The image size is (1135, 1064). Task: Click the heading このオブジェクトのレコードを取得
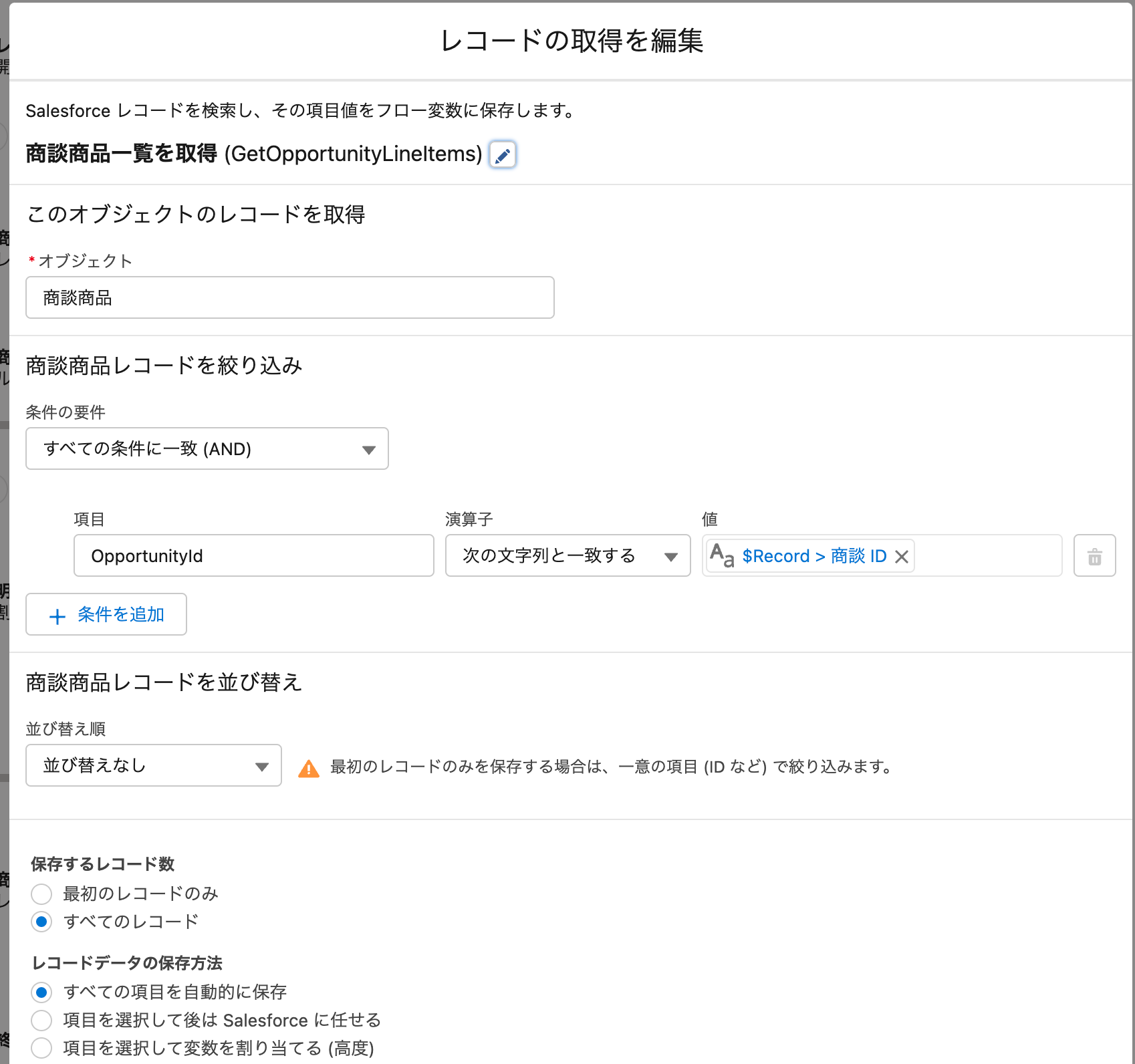(196, 215)
